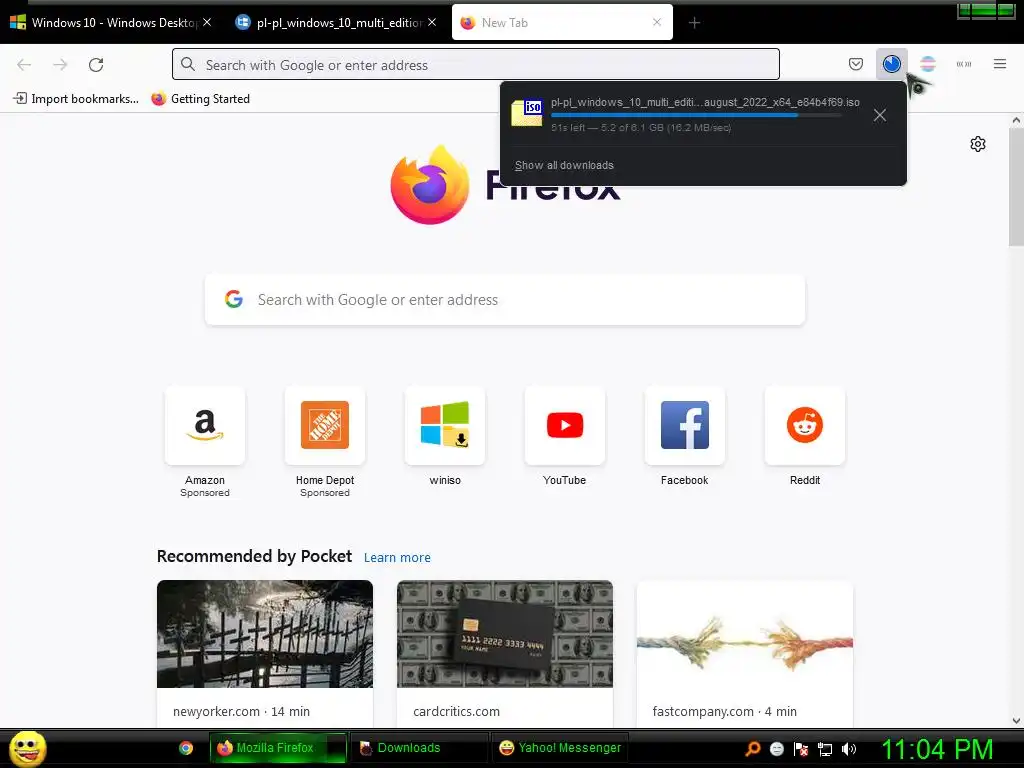1024x768 pixels.
Task: Click the scrollbar down arrow
Action: pyautogui.click(x=1016, y=721)
